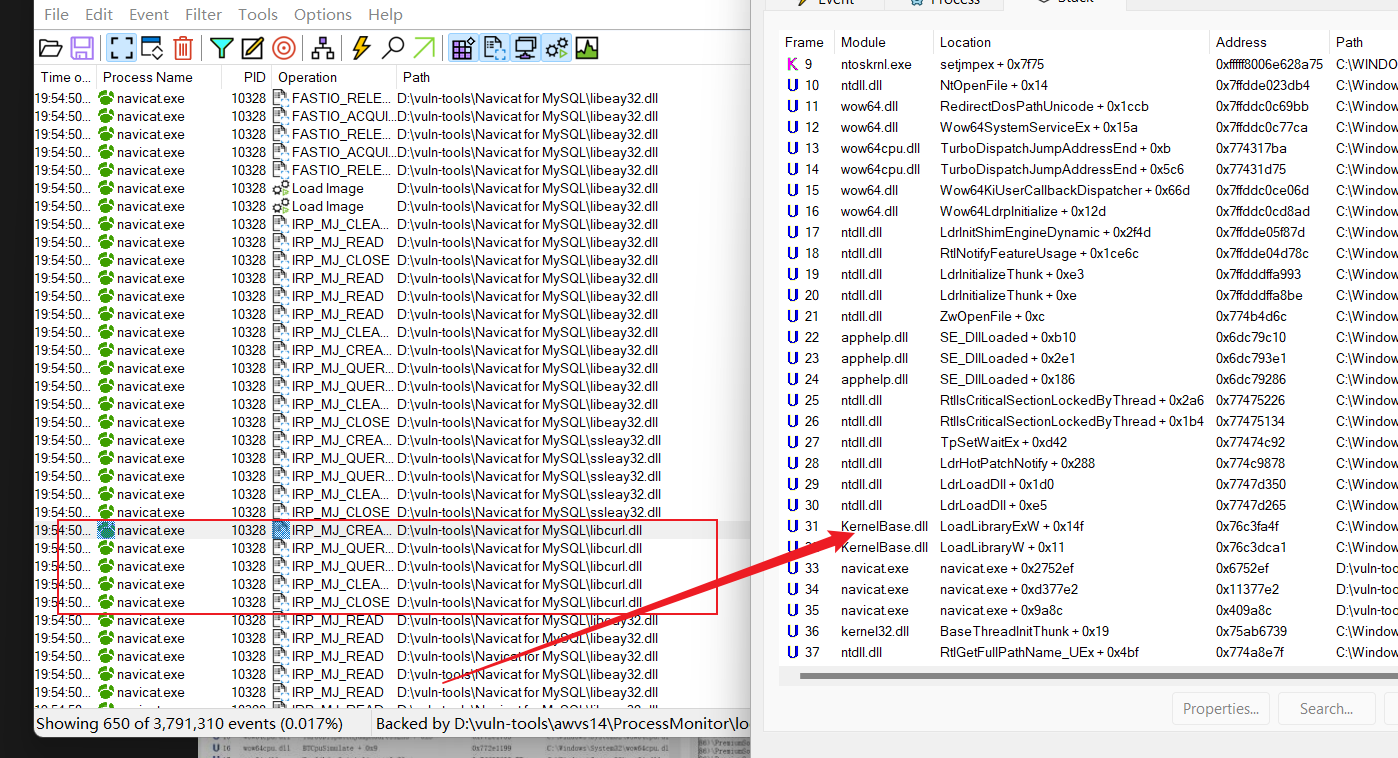Image resolution: width=1398 pixels, height=758 pixels.
Task: Click the file icon of ssleay32.dll IRP_MJ_CLOSE row
Action: [x=282, y=512]
